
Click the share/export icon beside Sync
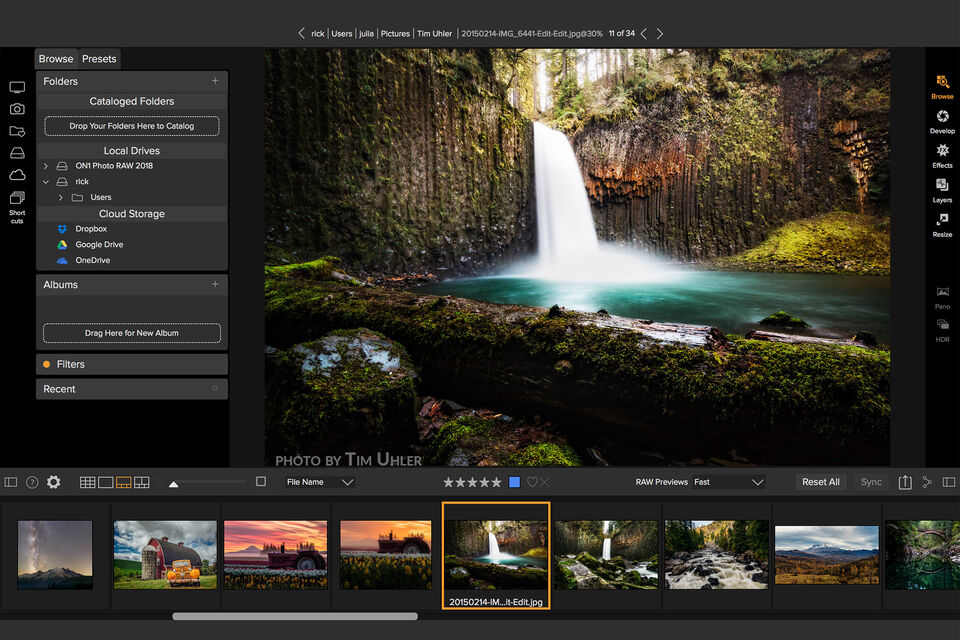pos(905,482)
